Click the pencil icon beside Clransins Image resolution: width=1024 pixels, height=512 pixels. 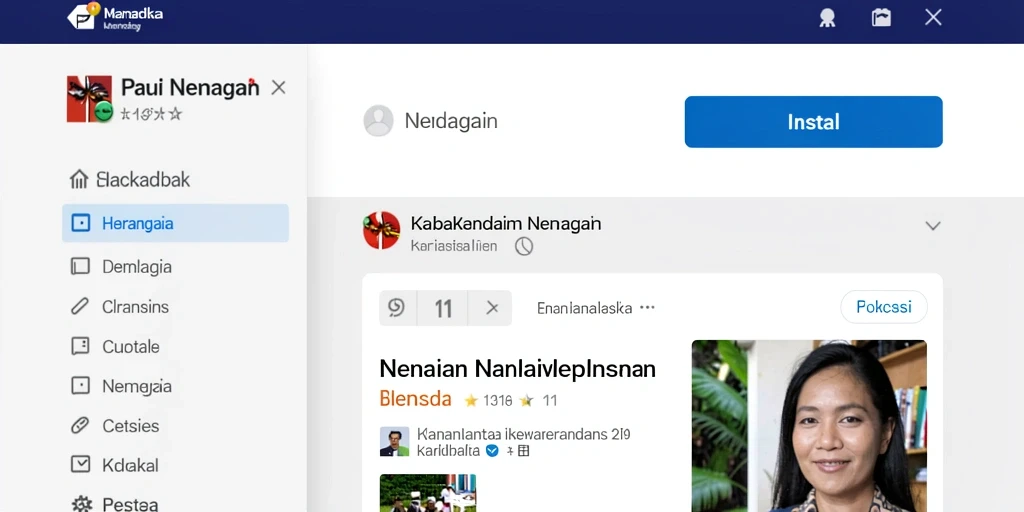80,306
